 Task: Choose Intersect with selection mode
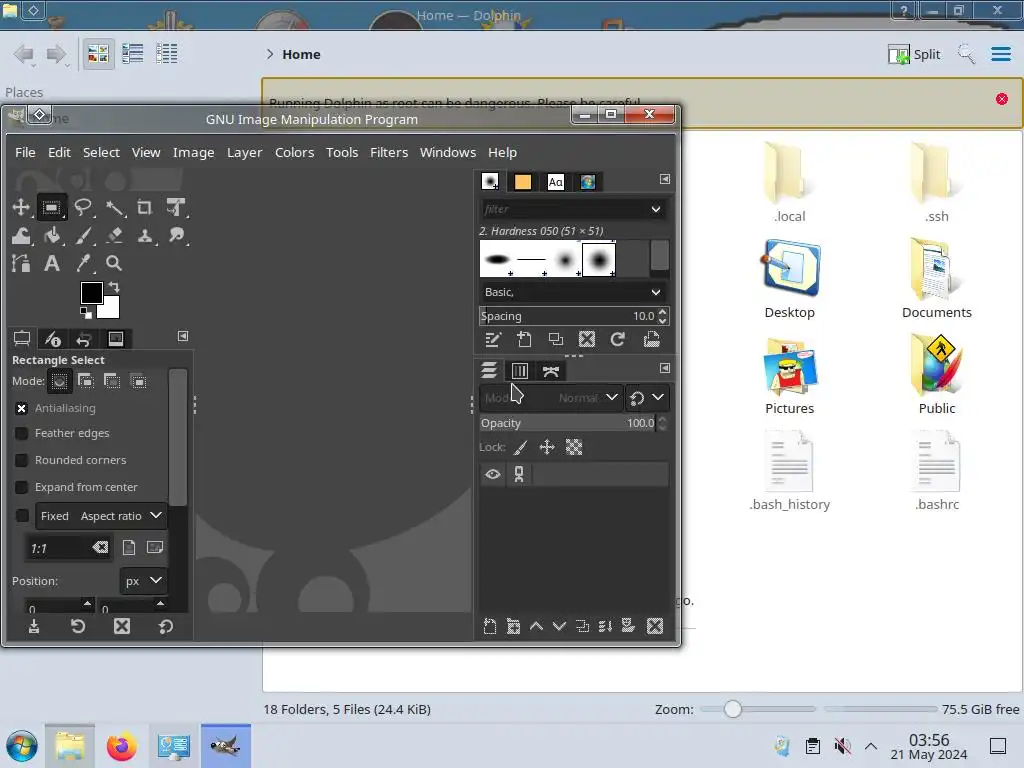(x=138, y=381)
